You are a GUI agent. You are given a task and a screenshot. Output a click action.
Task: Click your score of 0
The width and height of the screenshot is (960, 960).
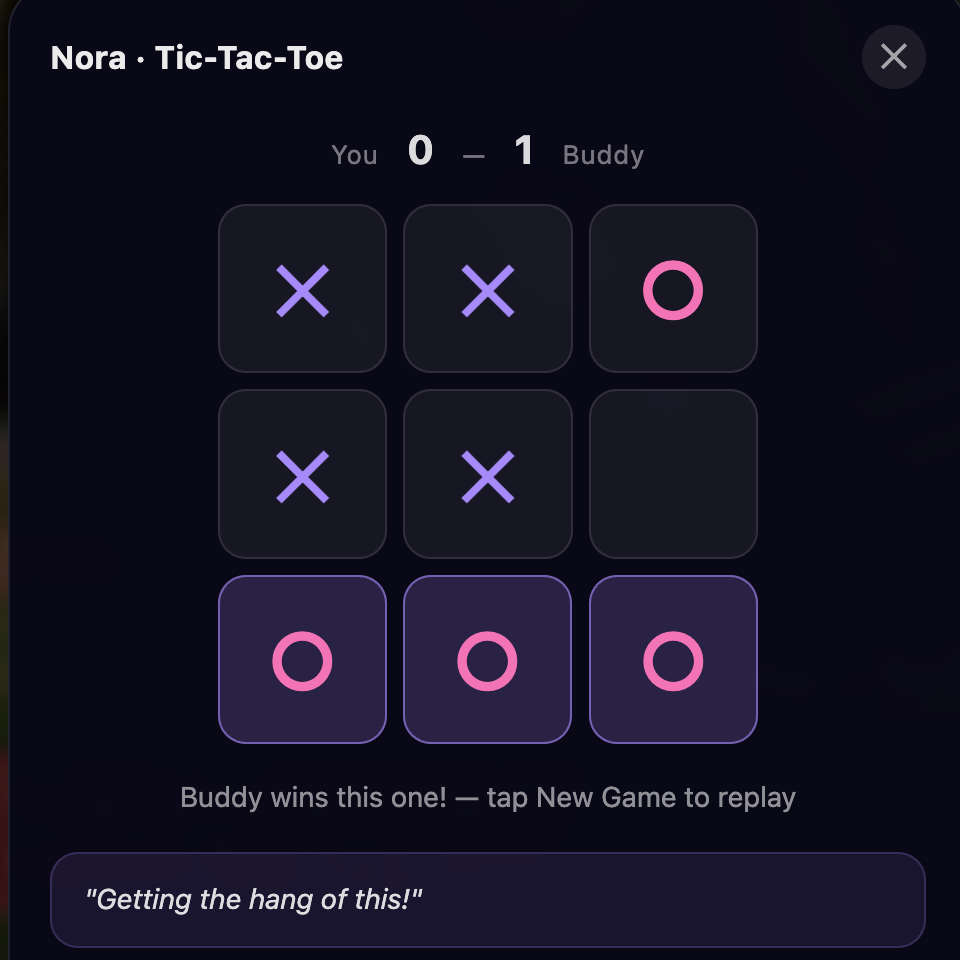420,152
